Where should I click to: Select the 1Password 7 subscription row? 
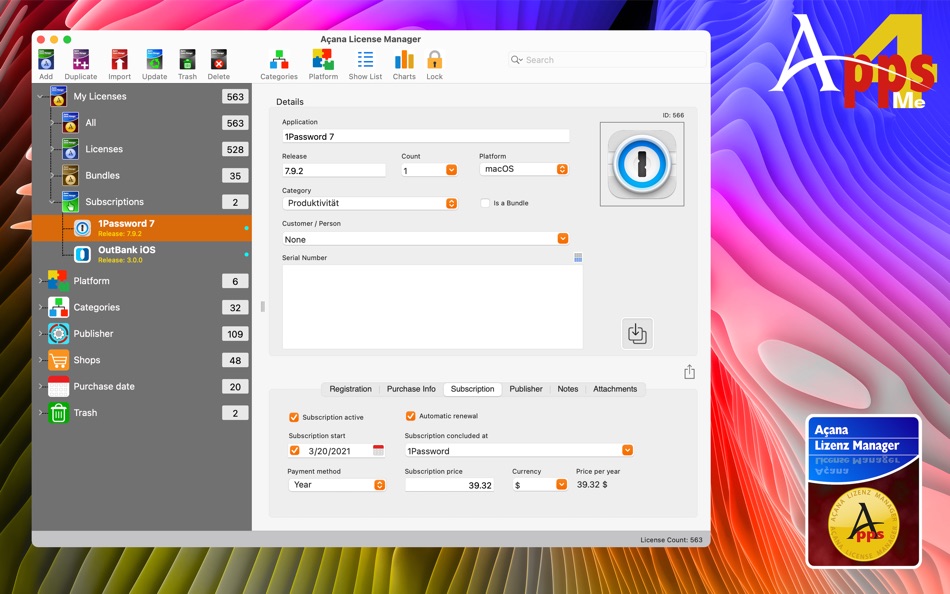[142, 228]
